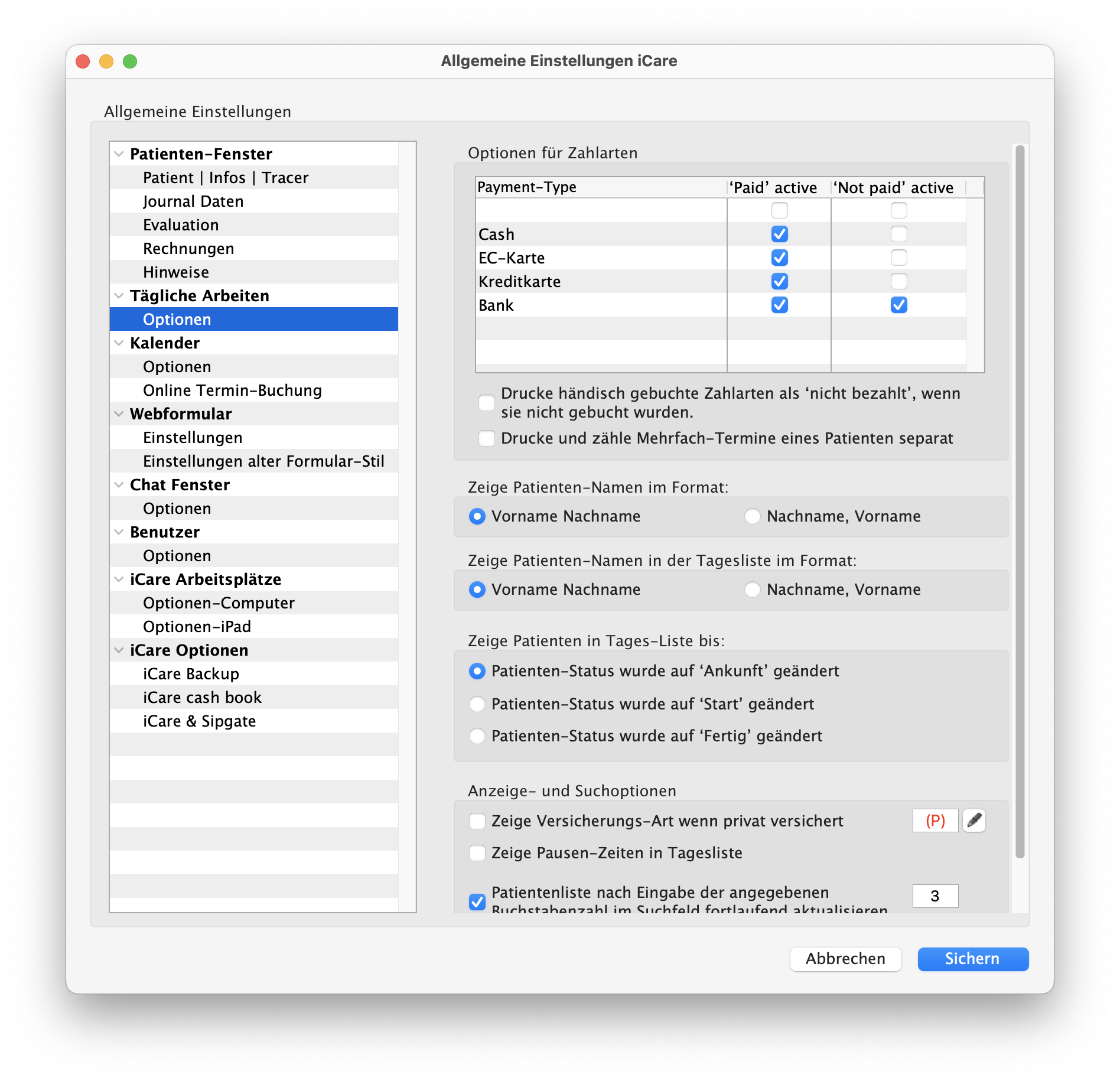Open Journal Daten settings page

[193, 201]
